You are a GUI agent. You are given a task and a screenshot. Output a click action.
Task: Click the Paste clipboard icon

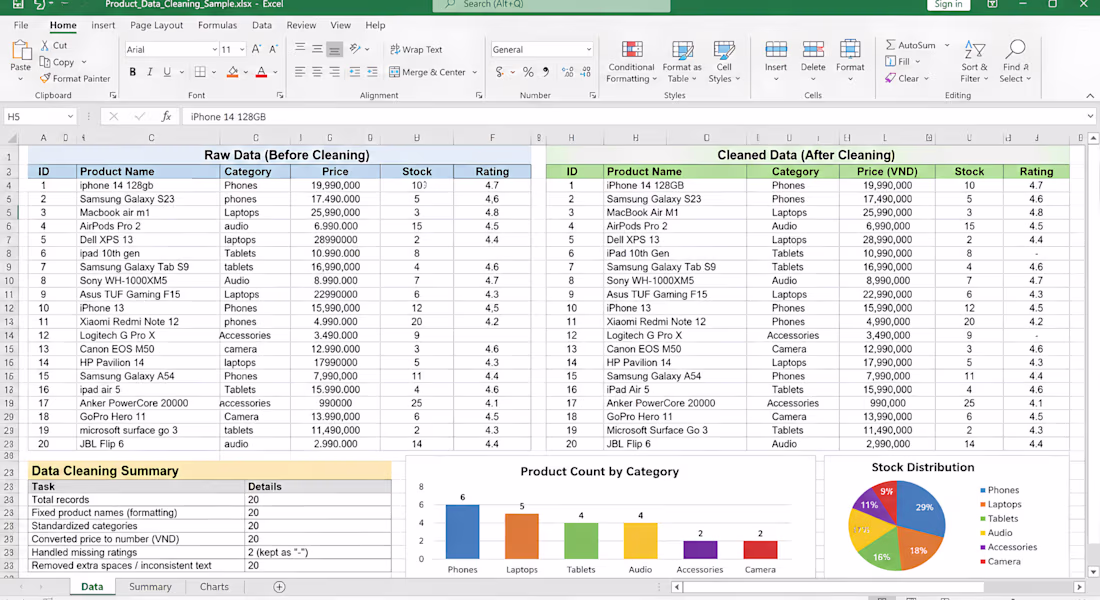pos(20,51)
